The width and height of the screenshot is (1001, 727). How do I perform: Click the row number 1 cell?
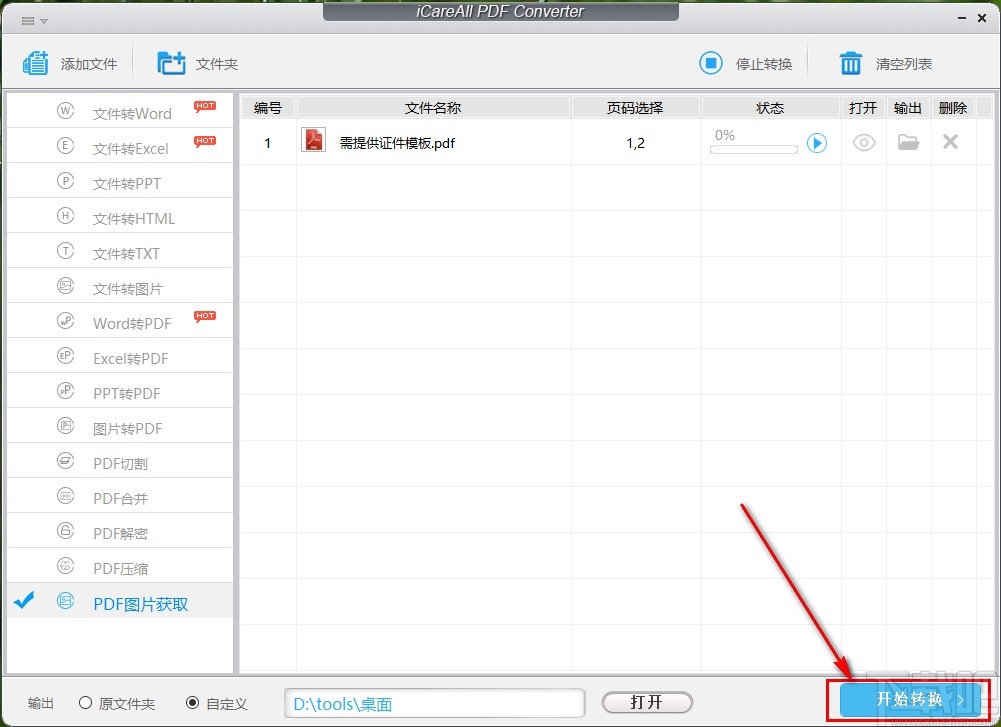(x=267, y=143)
